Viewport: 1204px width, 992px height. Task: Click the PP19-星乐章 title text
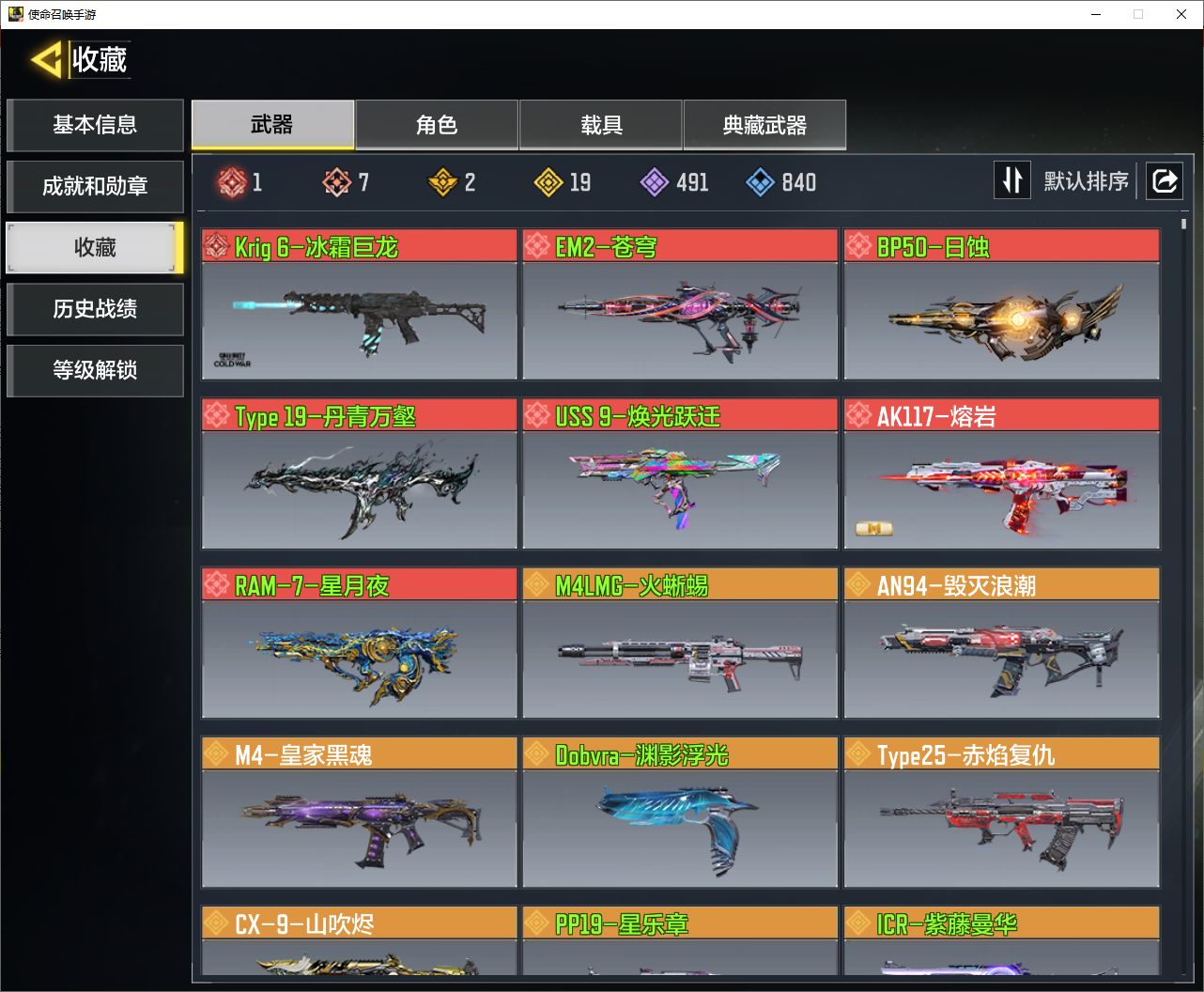(622, 923)
